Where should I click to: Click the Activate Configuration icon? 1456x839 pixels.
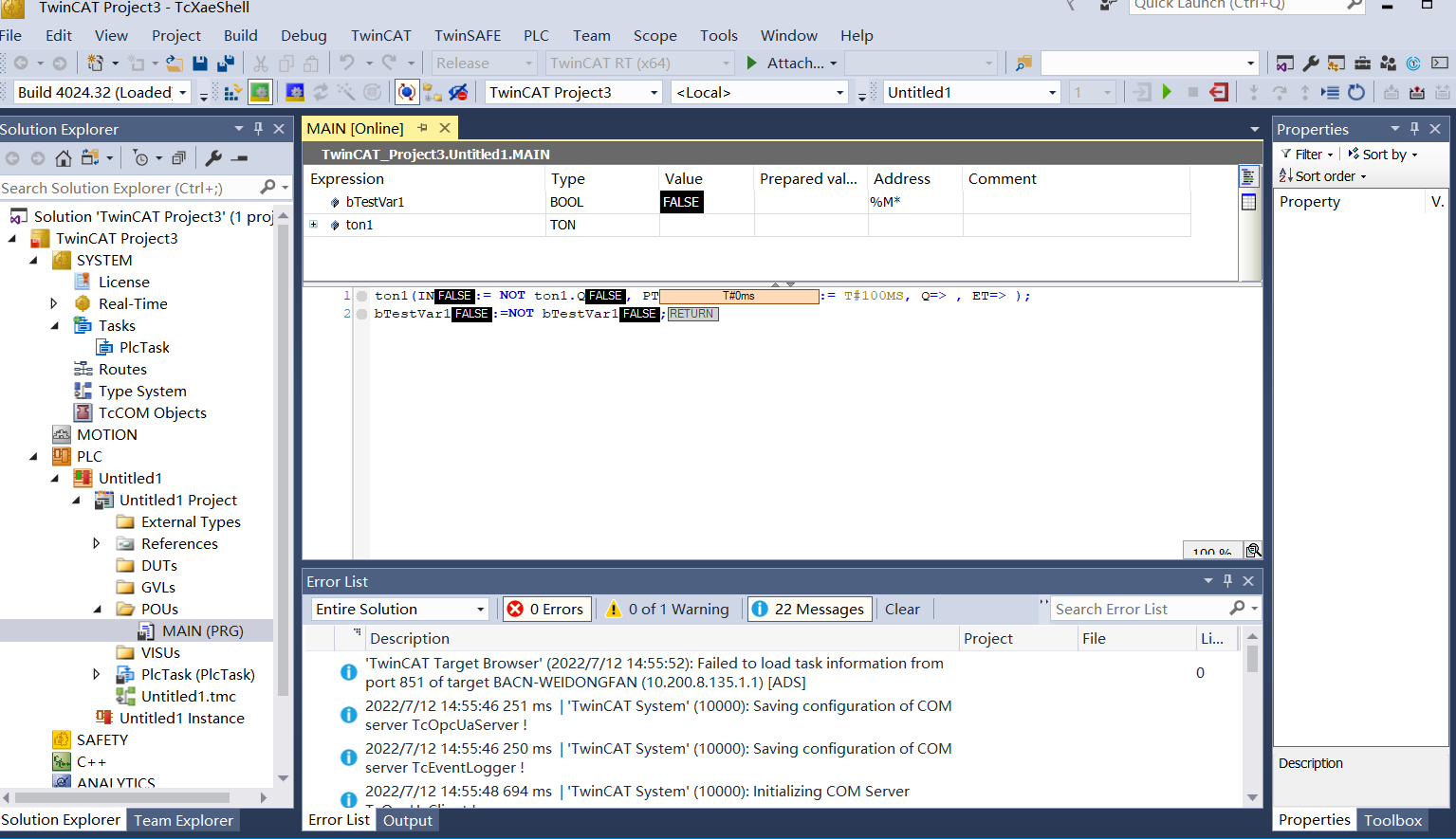tap(232, 92)
